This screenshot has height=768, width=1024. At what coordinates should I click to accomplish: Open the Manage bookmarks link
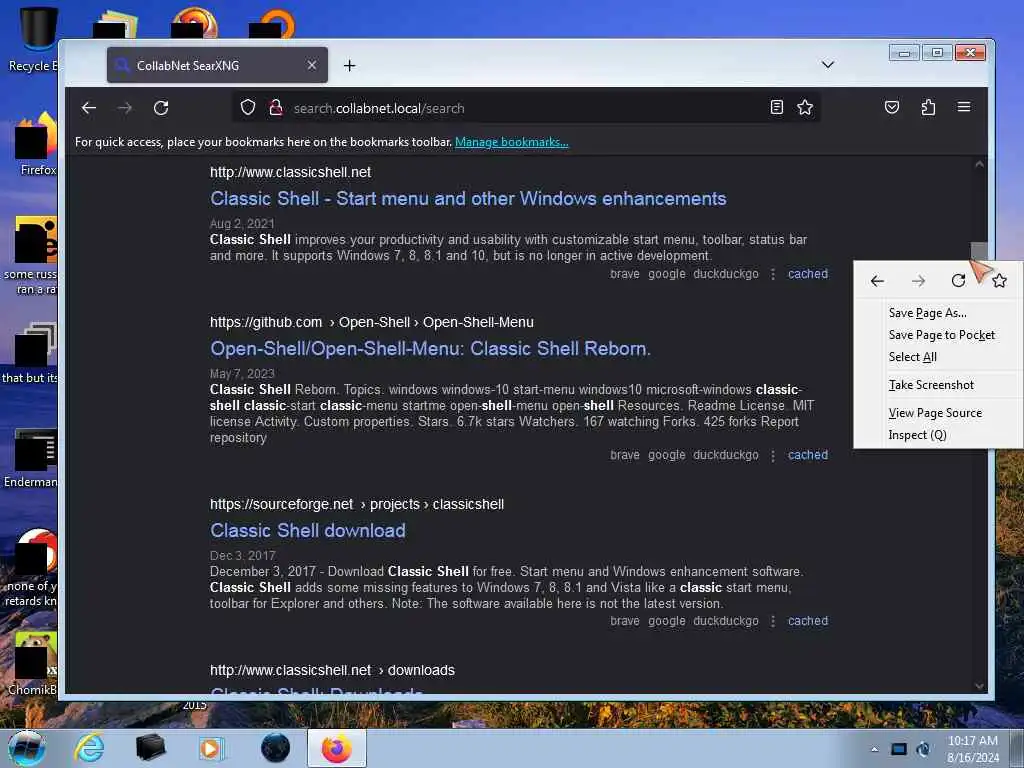[511, 142]
